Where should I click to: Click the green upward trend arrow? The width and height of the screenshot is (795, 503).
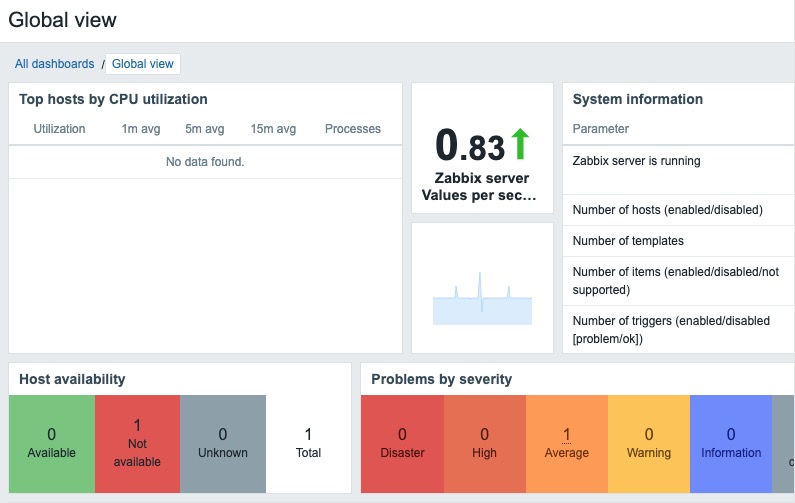[x=520, y=143]
